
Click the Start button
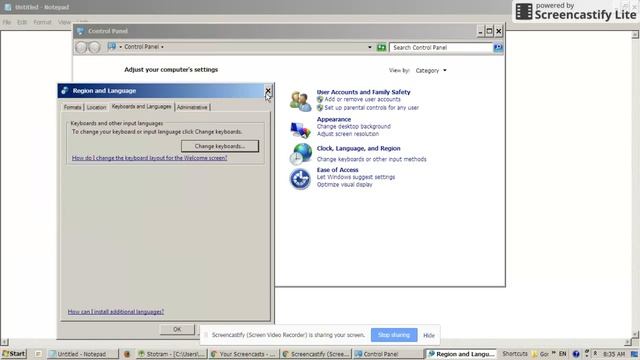click(13, 354)
